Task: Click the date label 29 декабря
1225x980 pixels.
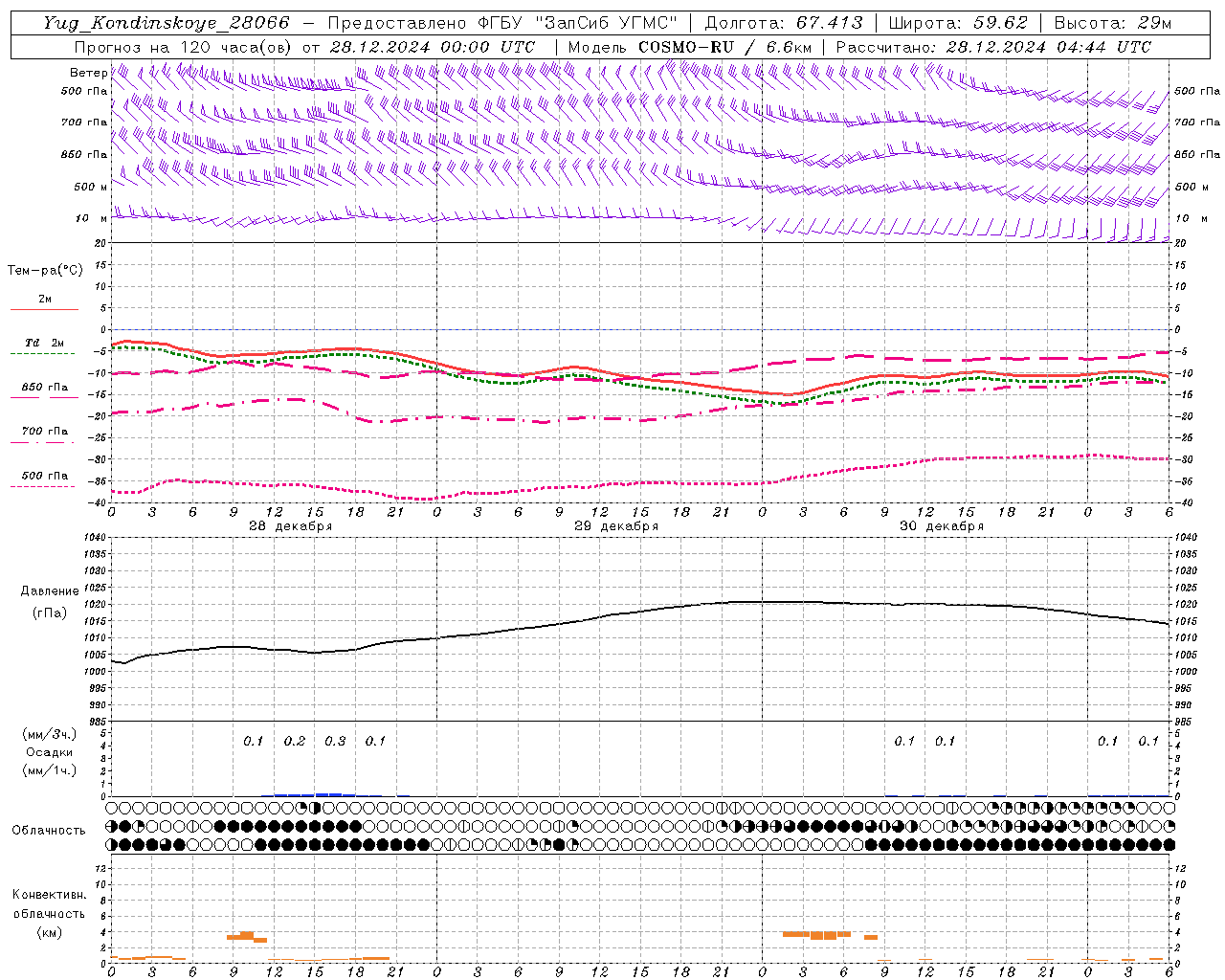Action: click(x=616, y=526)
